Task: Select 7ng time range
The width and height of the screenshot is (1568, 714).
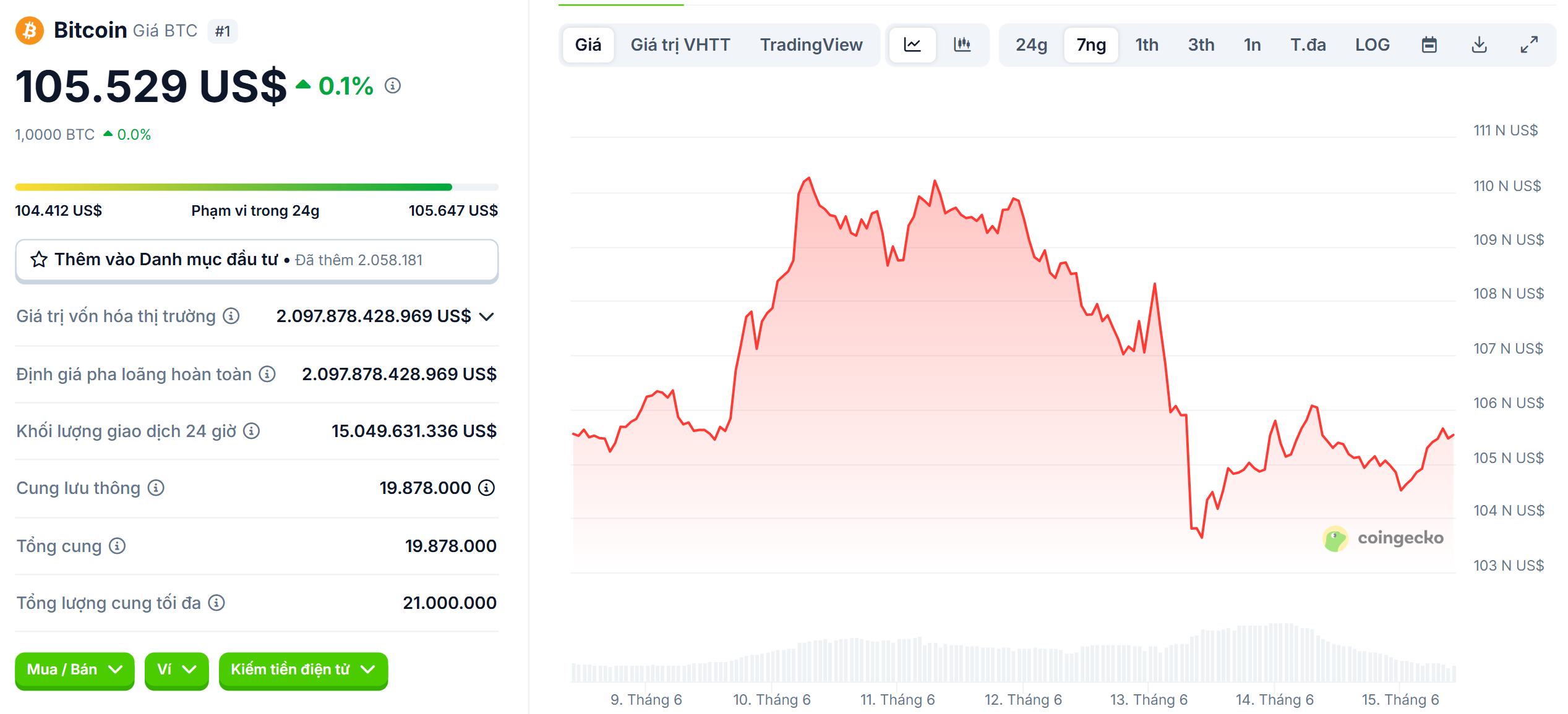Action: [x=1091, y=45]
